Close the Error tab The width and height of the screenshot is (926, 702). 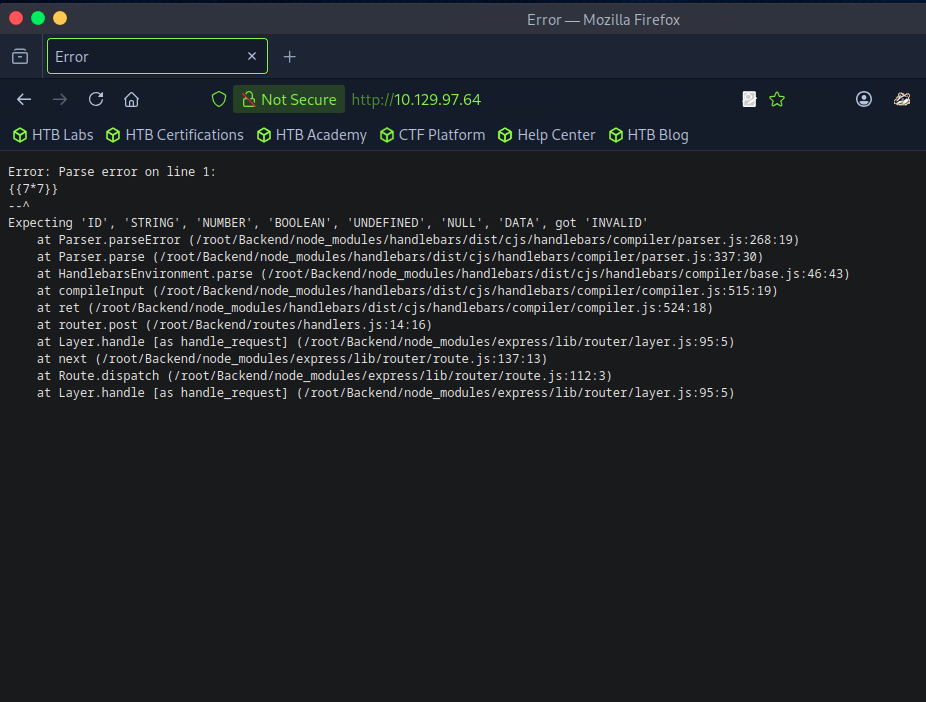pyautogui.click(x=252, y=57)
